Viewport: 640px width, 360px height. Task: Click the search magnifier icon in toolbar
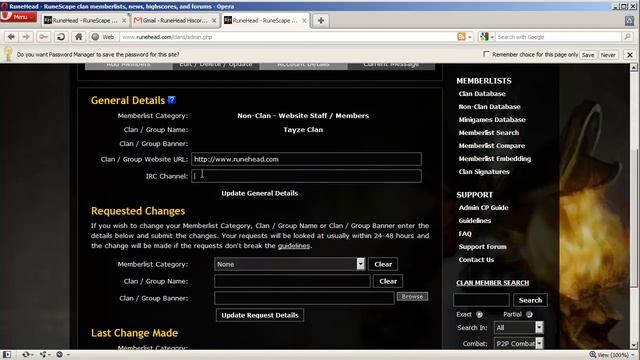[x=627, y=37]
